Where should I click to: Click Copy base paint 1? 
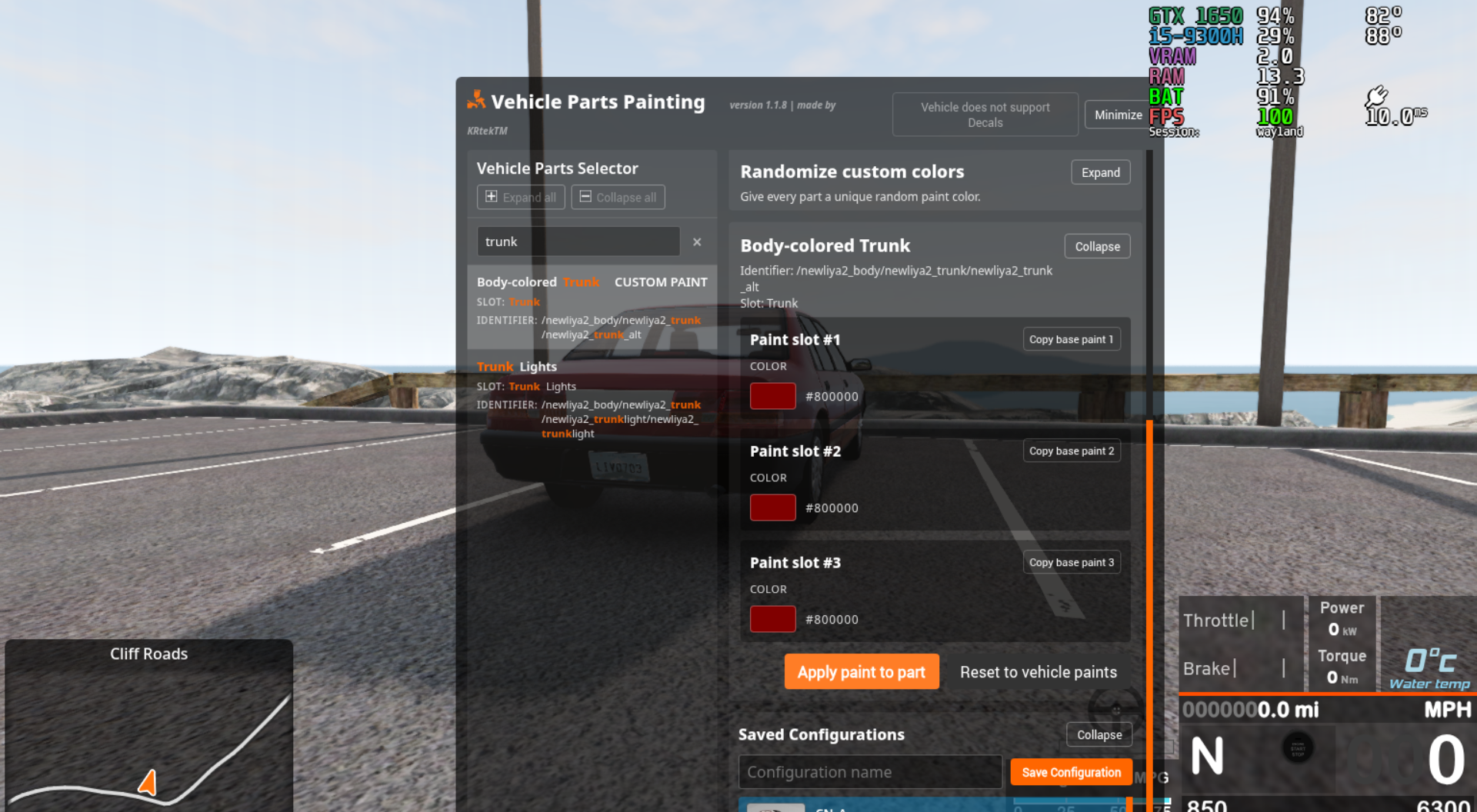[x=1071, y=339]
